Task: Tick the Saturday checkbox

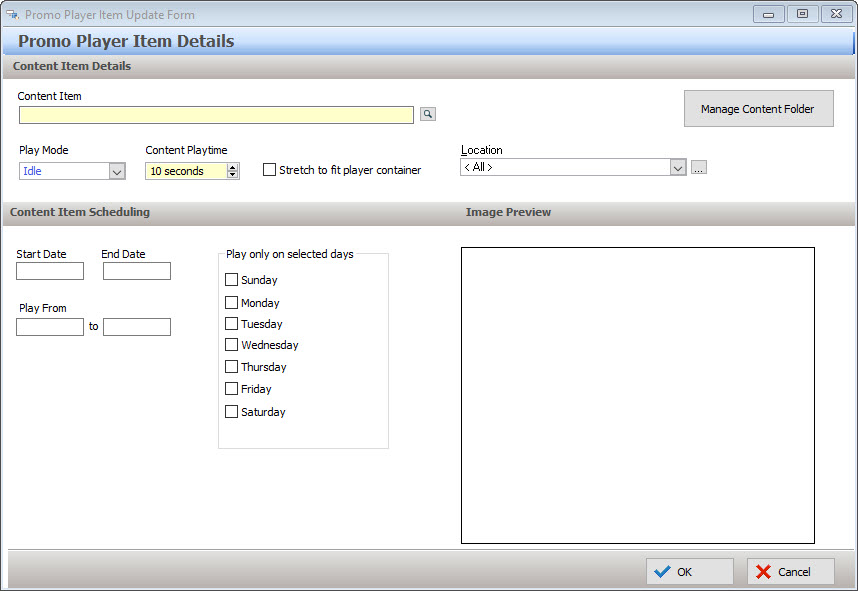Action: point(232,412)
